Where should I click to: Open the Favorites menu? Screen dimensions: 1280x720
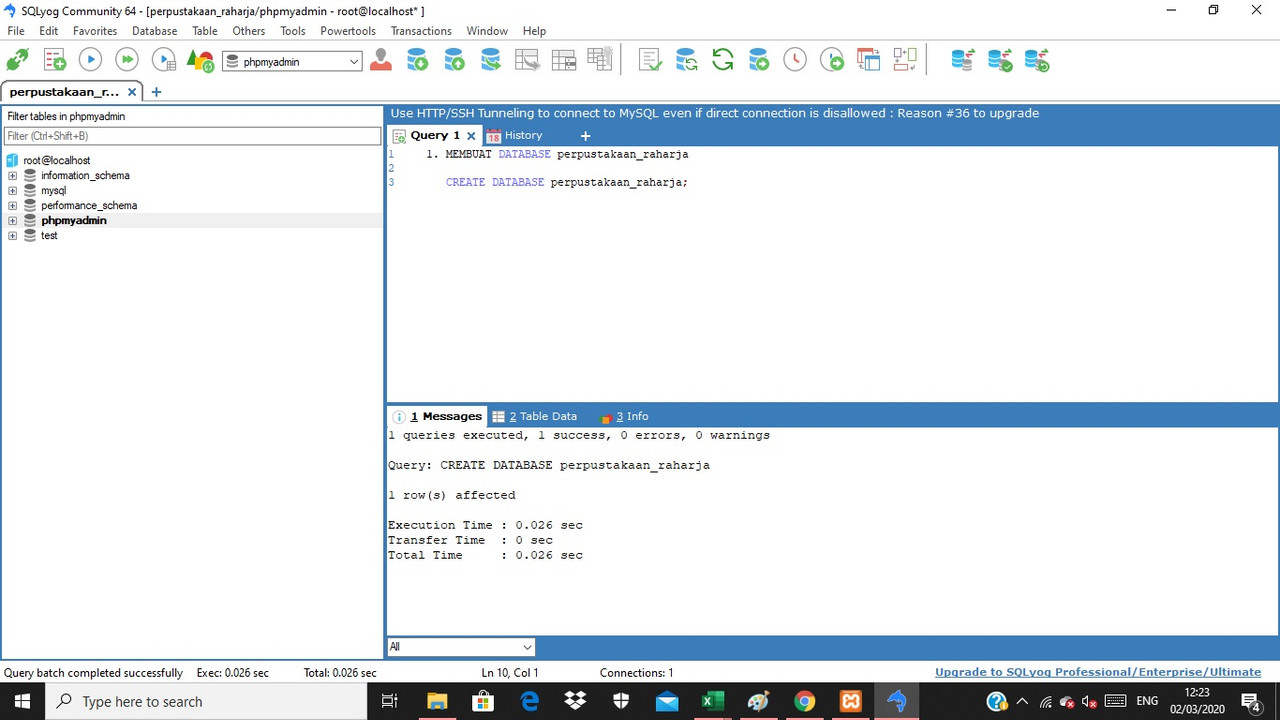click(95, 31)
